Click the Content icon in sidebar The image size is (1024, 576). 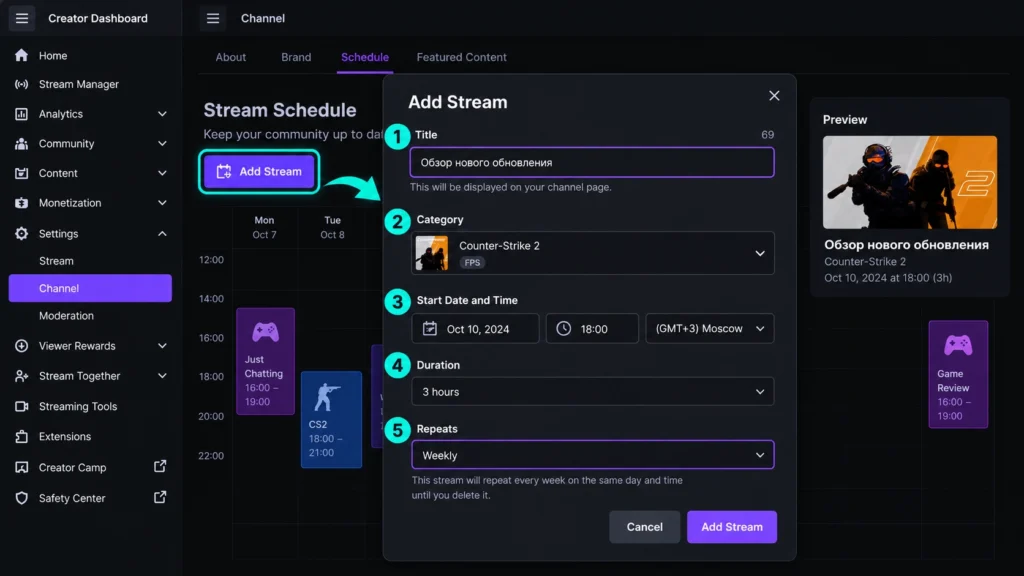pyautogui.click(x=22, y=173)
